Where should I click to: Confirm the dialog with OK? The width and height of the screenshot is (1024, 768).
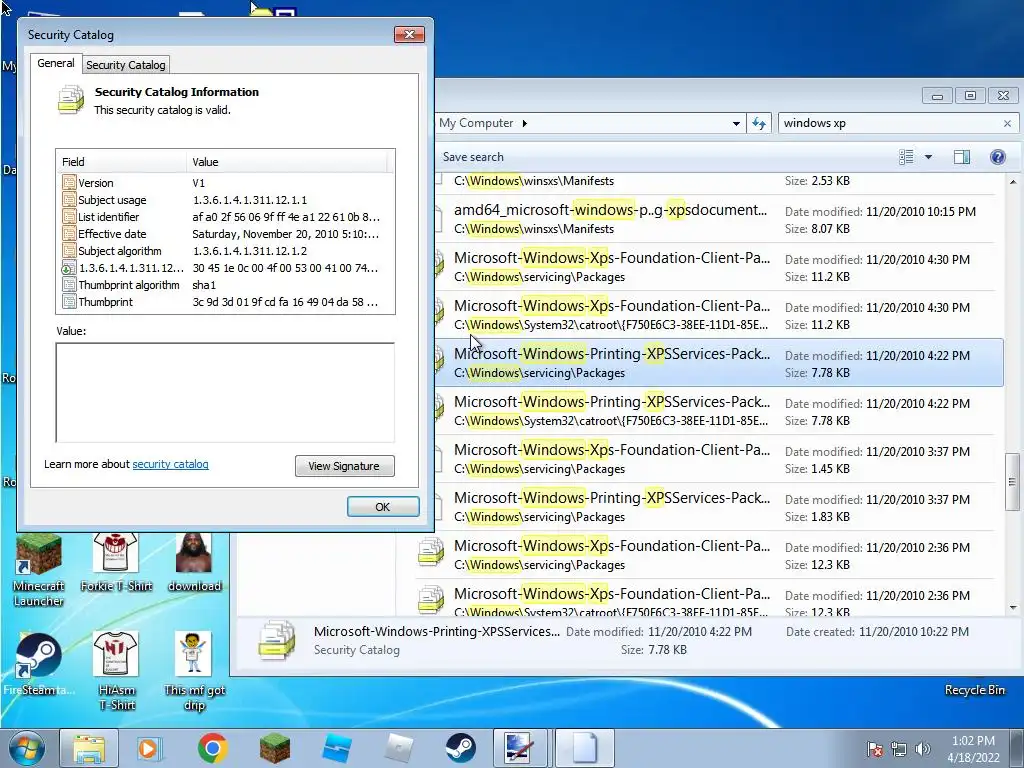383,507
